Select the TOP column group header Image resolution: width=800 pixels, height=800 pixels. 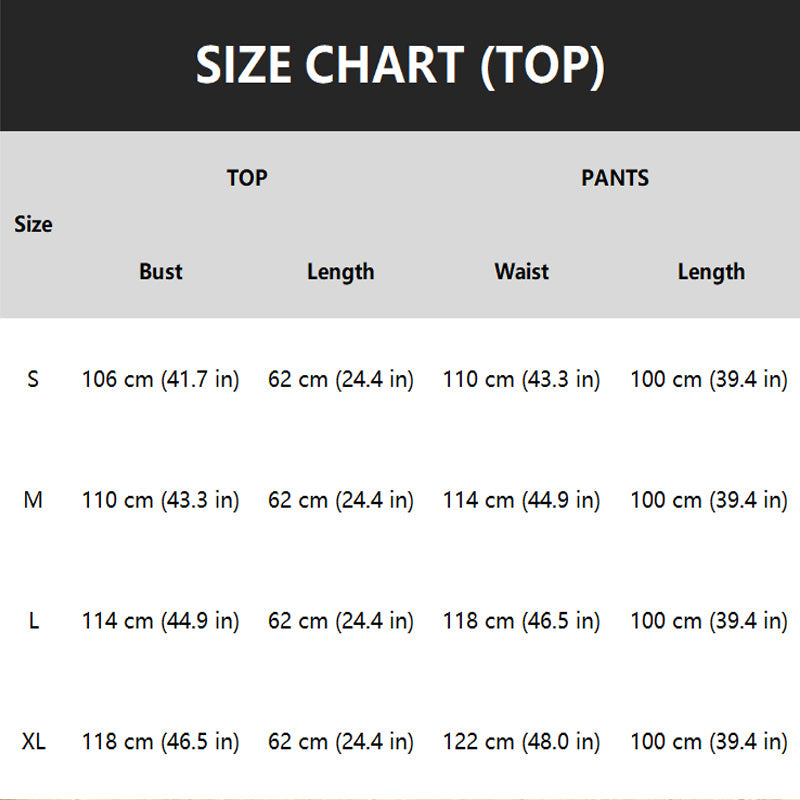point(247,178)
